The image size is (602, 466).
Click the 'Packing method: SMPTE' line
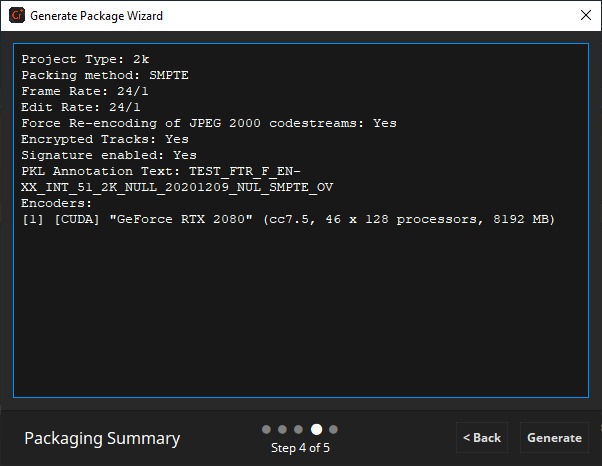[105, 75]
